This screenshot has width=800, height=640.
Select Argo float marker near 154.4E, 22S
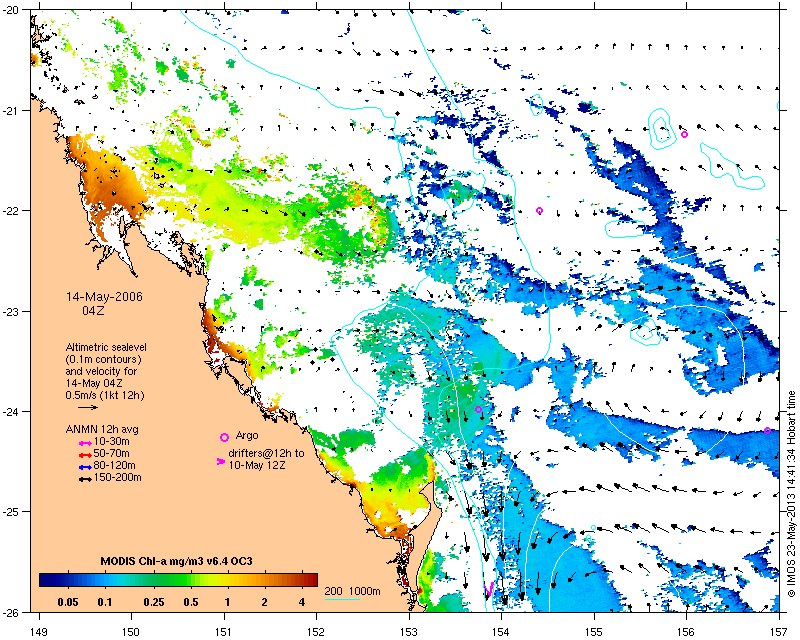pyautogui.click(x=539, y=211)
